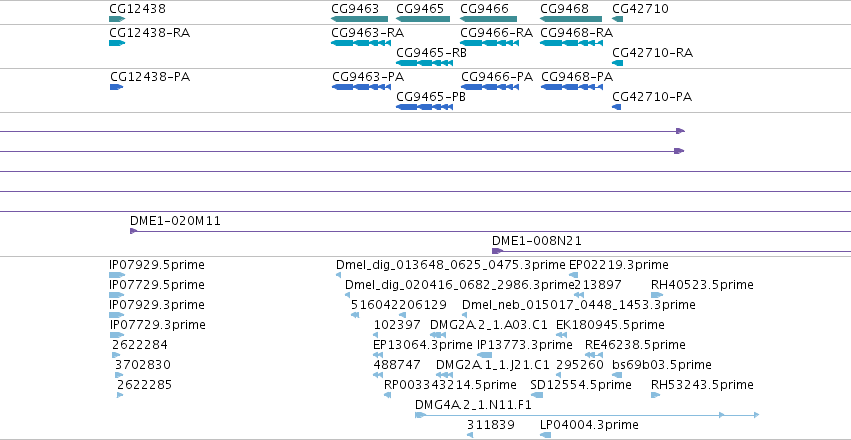Select EST IP07729.3prime
851x440 pixels.
158,325
